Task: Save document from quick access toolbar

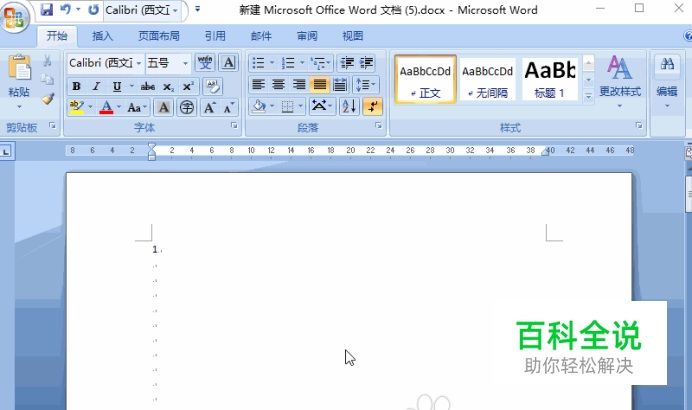Action: 46,10
